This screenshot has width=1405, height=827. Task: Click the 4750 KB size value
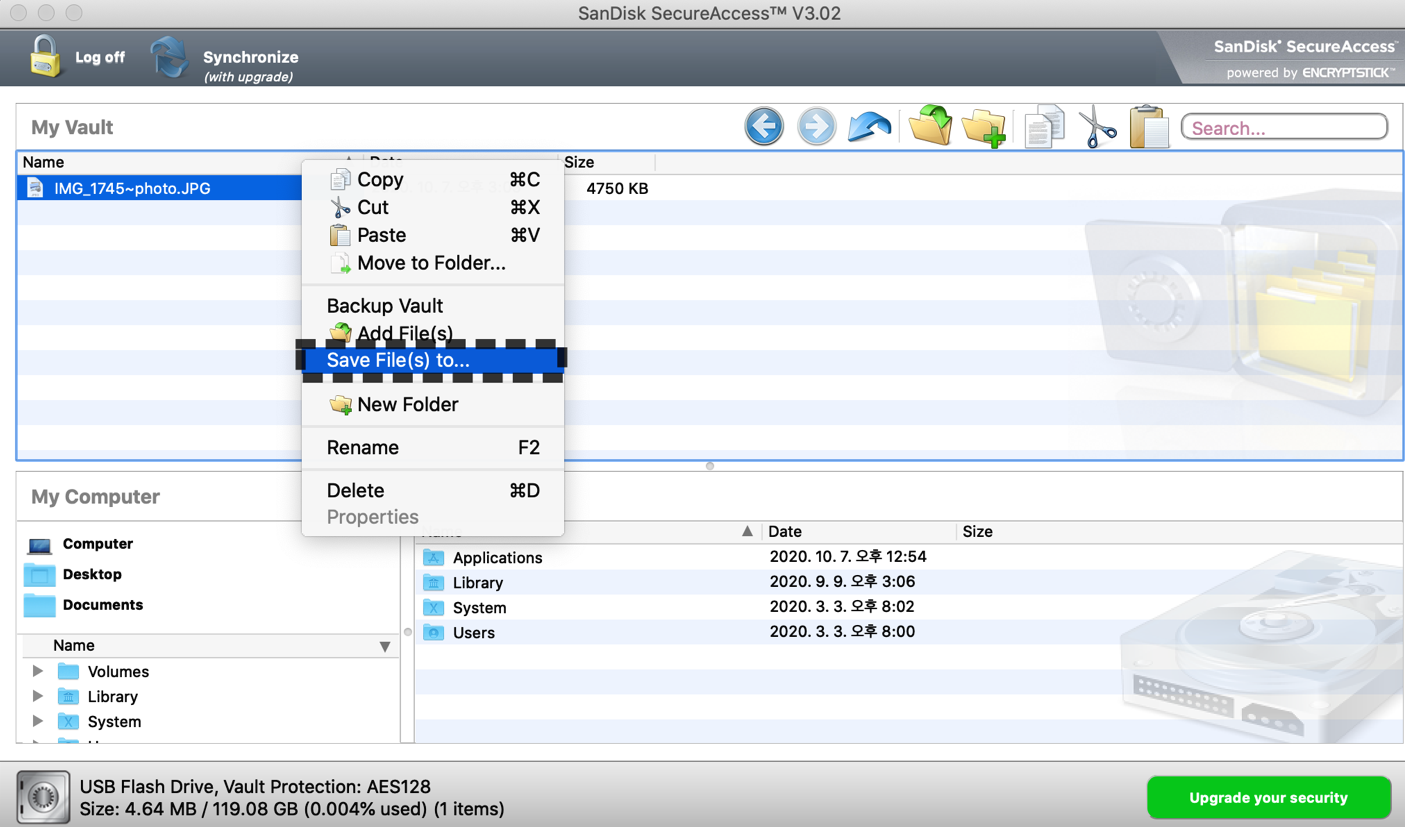tap(617, 188)
